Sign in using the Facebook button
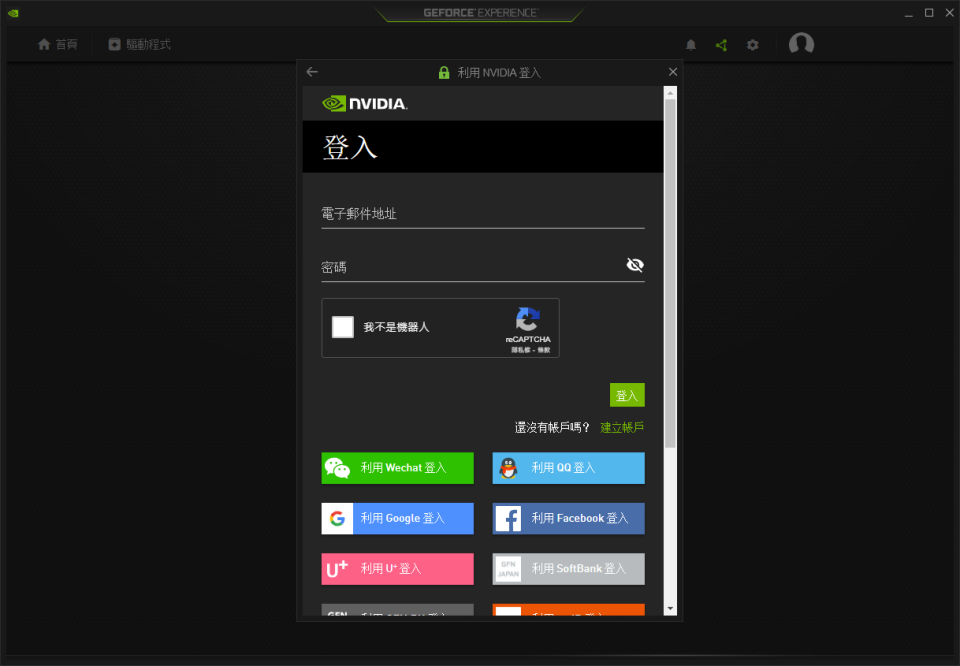 point(568,518)
